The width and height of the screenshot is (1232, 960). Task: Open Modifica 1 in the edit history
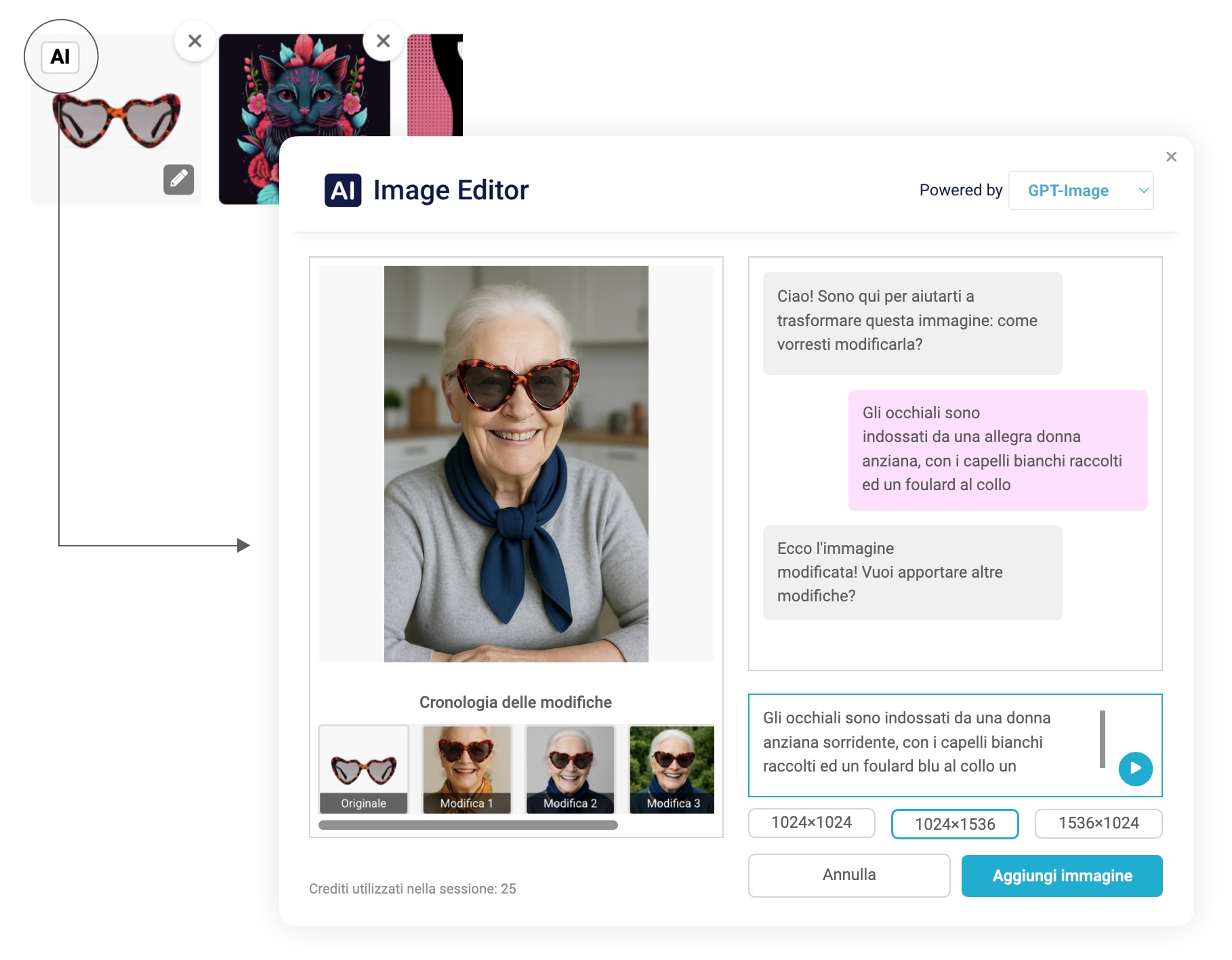coord(467,769)
